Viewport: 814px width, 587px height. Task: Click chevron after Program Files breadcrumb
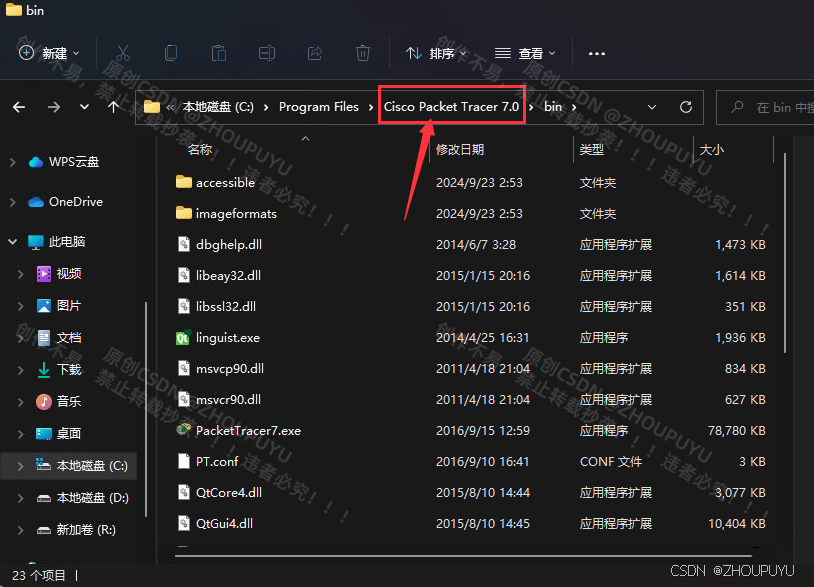371,107
